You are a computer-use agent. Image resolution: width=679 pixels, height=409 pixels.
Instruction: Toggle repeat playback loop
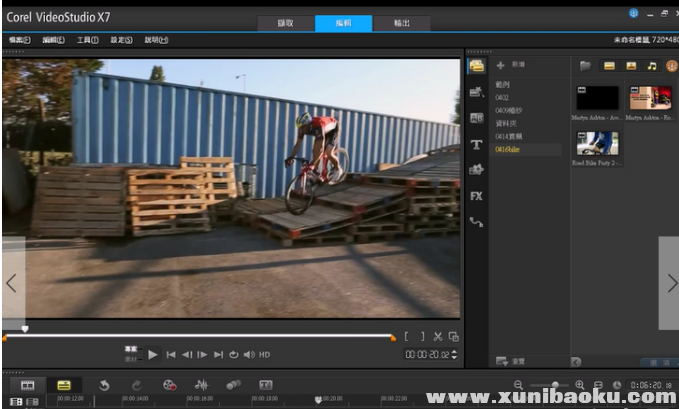pos(234,354)
